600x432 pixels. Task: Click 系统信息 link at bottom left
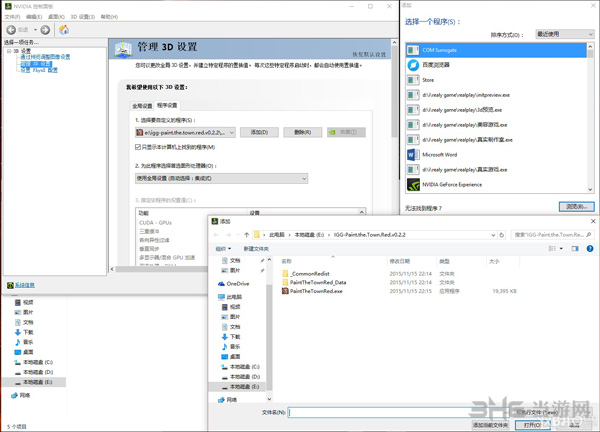pos(25,285)
